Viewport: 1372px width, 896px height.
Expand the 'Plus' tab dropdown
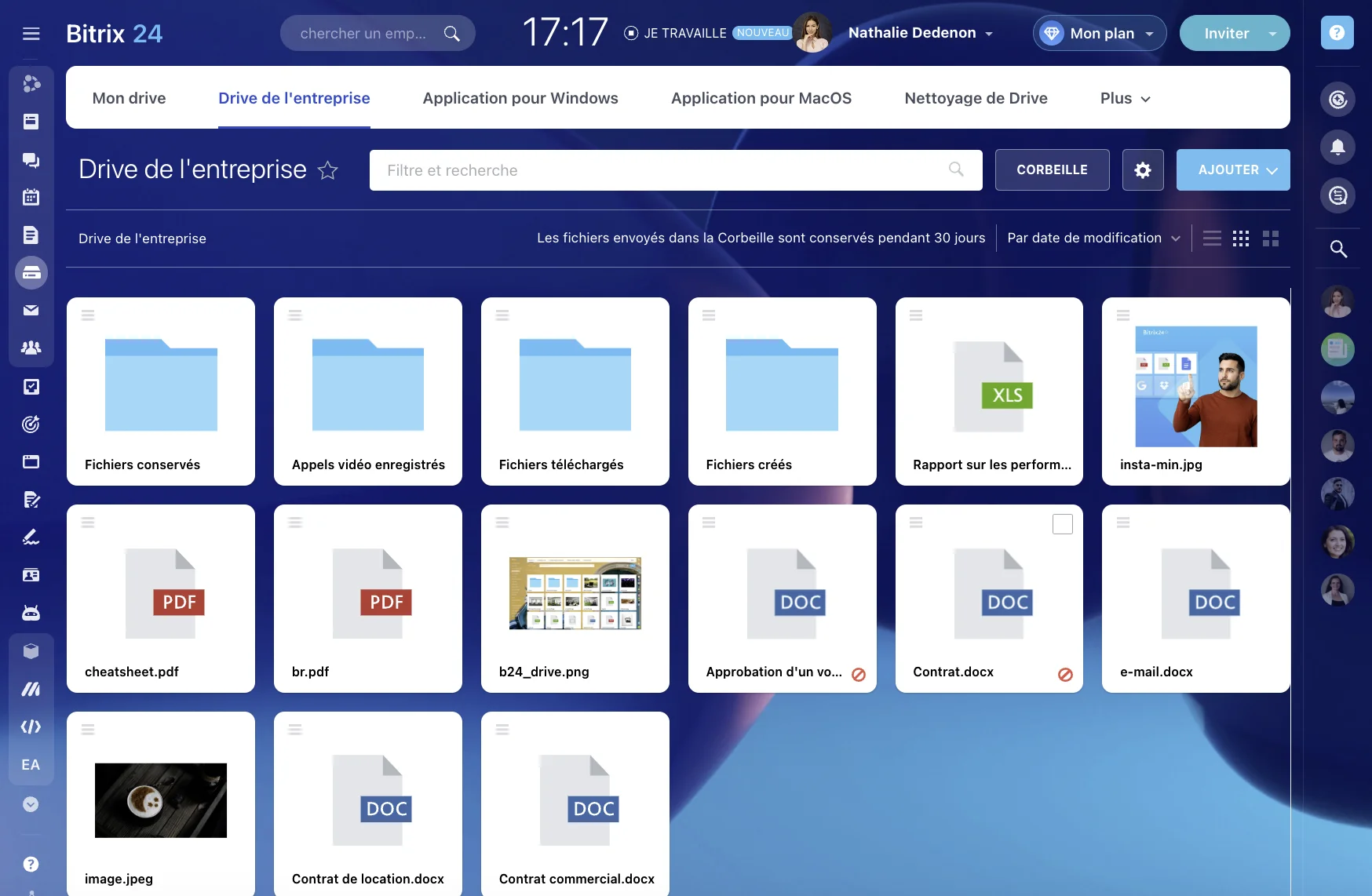(1123, 99)
